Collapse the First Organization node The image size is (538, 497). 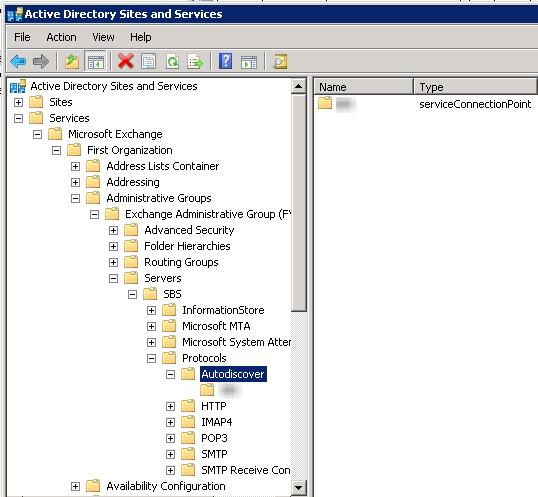56,150
